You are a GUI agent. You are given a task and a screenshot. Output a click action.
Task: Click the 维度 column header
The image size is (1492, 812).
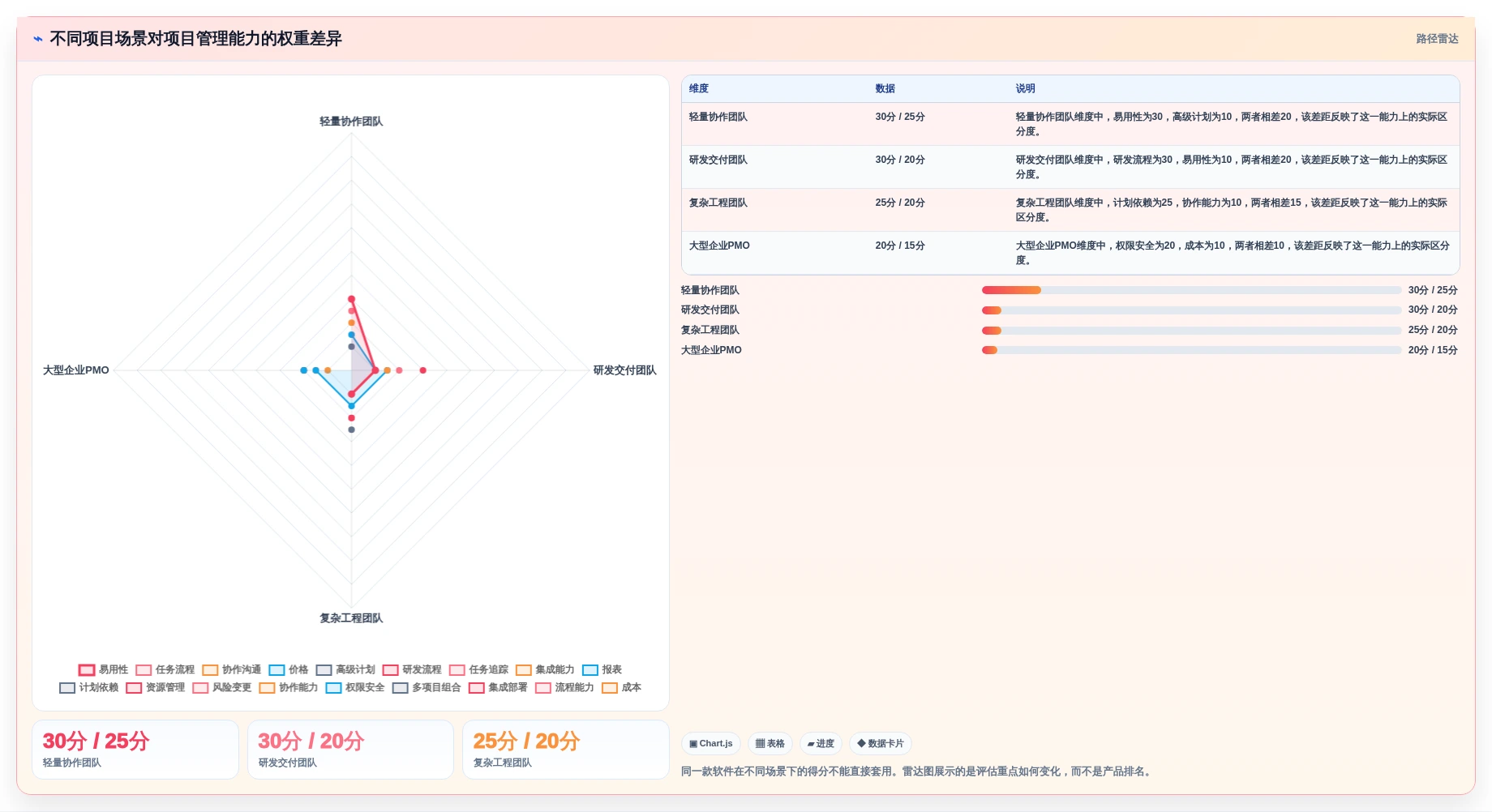(699, 88)
